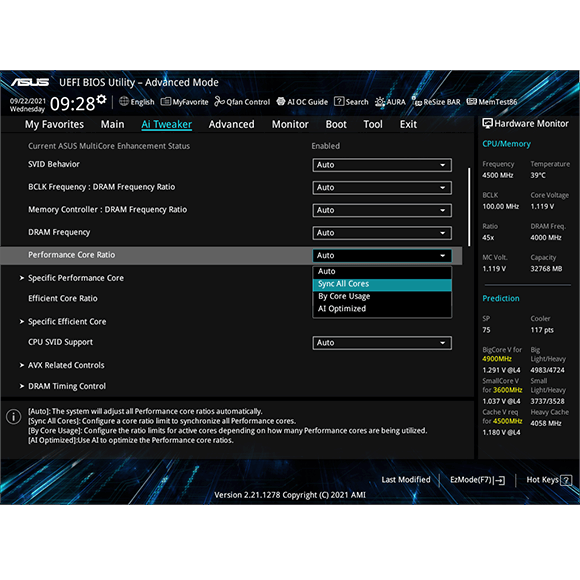Open the Hot Keys help
The width and height of the screenshot is (580, 580).
coord(549,480)
